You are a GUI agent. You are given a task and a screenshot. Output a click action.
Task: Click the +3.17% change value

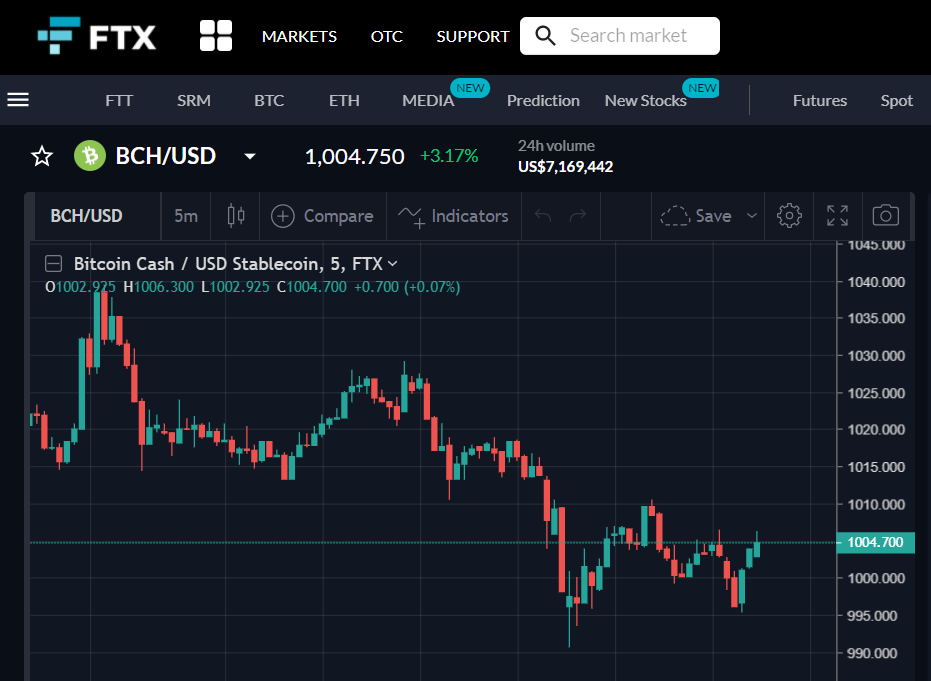coord(449,156)
